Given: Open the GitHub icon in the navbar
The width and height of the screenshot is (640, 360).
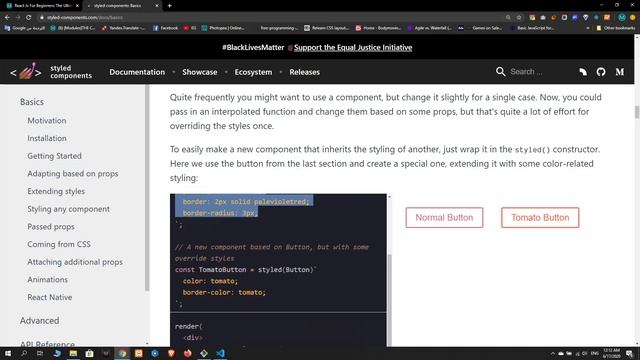Looking at the screenshot, I should pos(601,72).
